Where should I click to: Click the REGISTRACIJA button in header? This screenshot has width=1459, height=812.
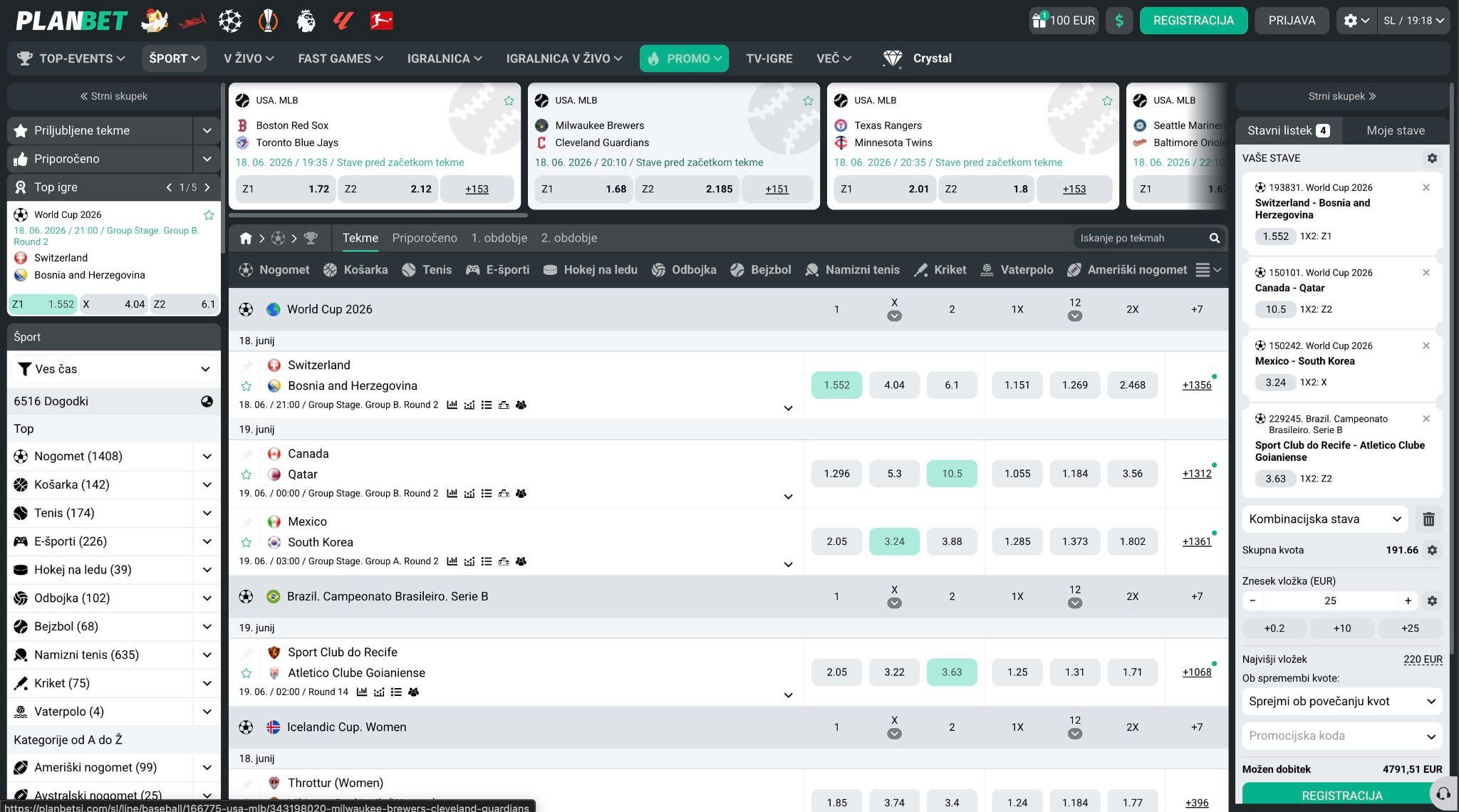click(1193, 21)
